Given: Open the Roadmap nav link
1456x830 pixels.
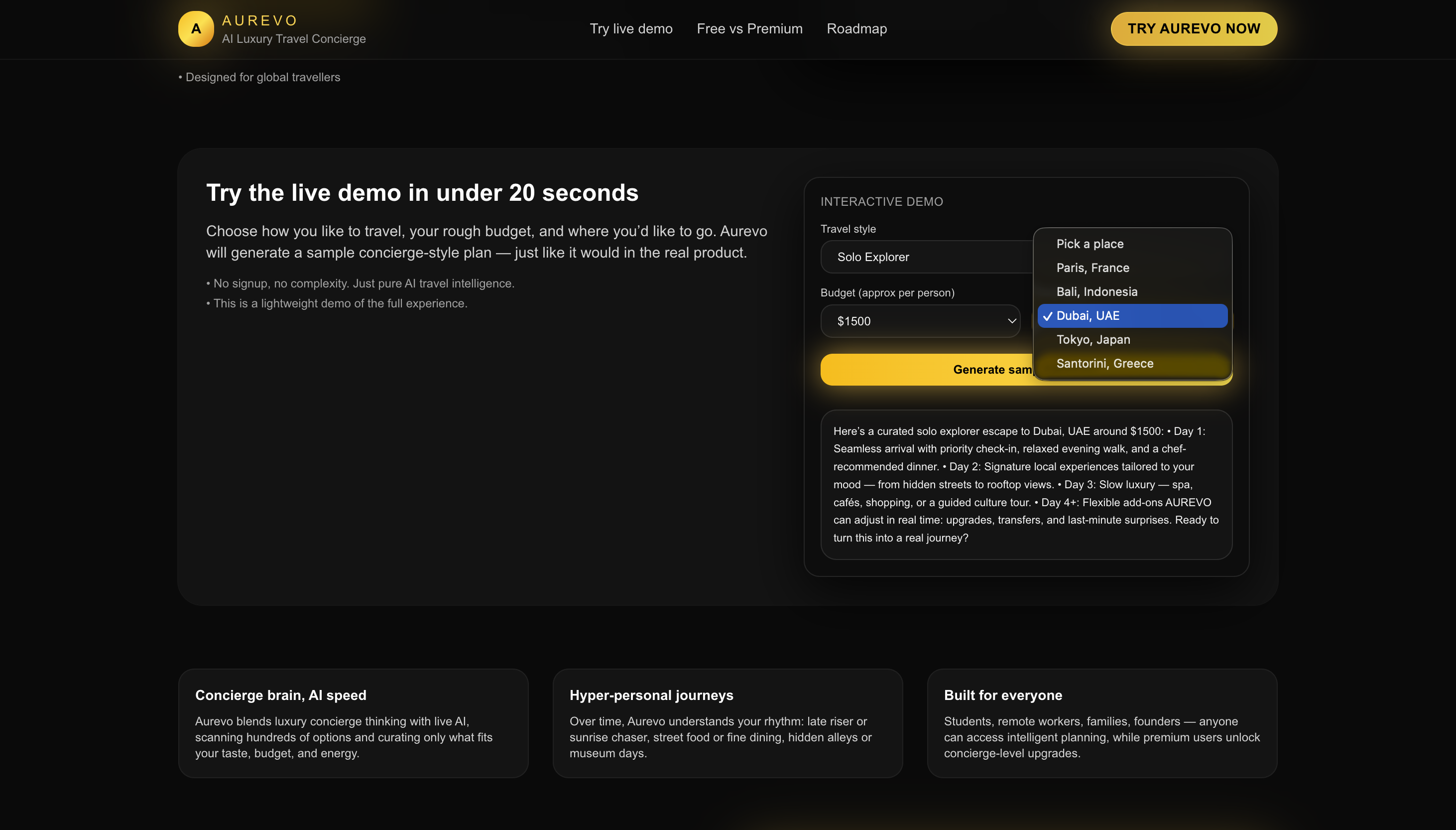Looking at the screenshot, I should point(856,28).
